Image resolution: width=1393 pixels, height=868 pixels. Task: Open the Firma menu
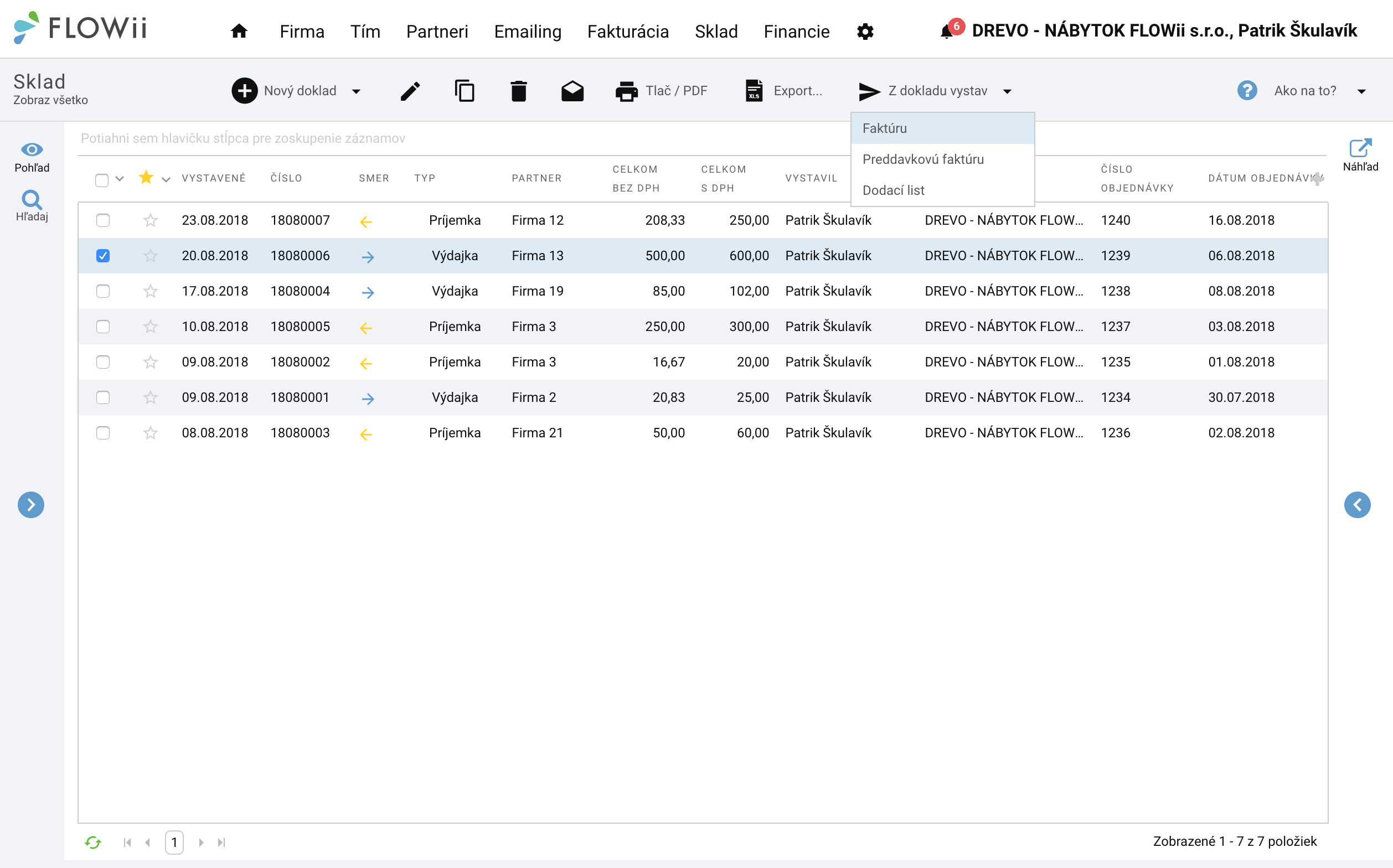302,32
